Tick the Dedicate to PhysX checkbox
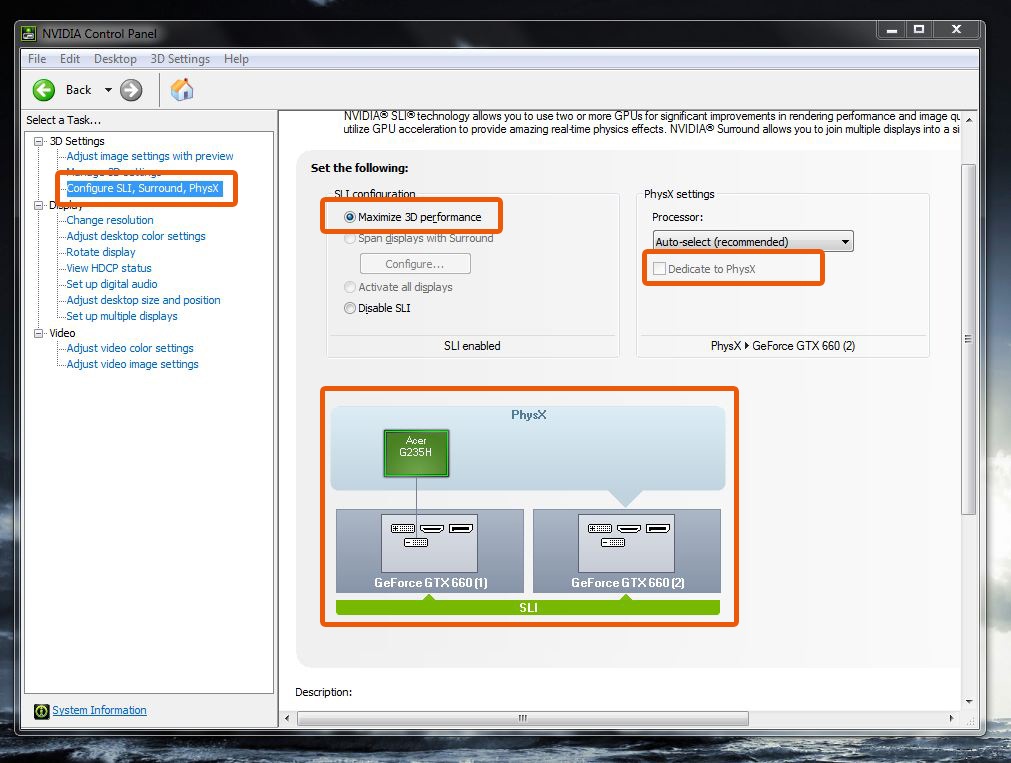 coord(659,268)
